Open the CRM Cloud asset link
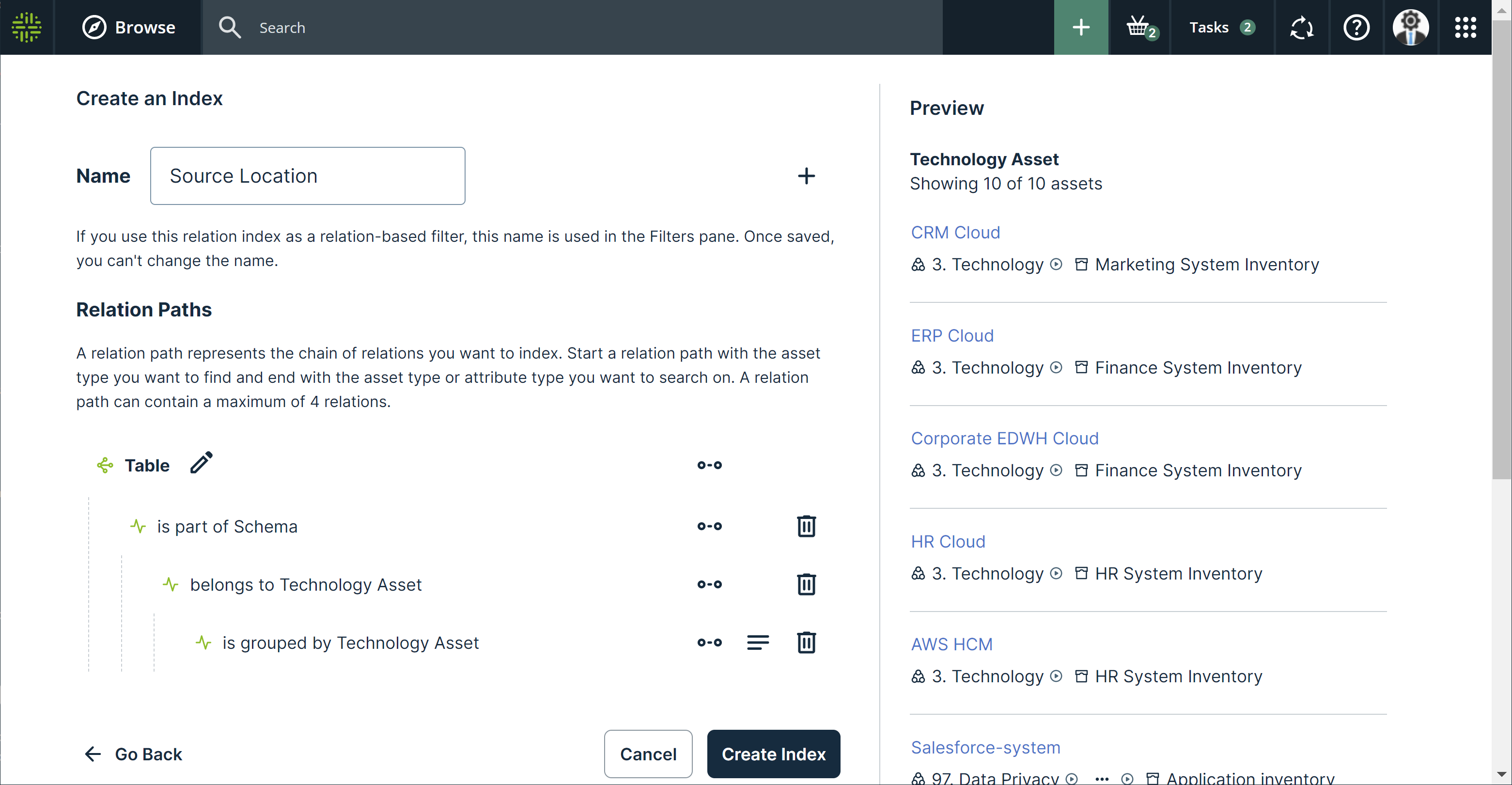The width and height of the screenshot is (1512, 785). [x=955, y=233]
